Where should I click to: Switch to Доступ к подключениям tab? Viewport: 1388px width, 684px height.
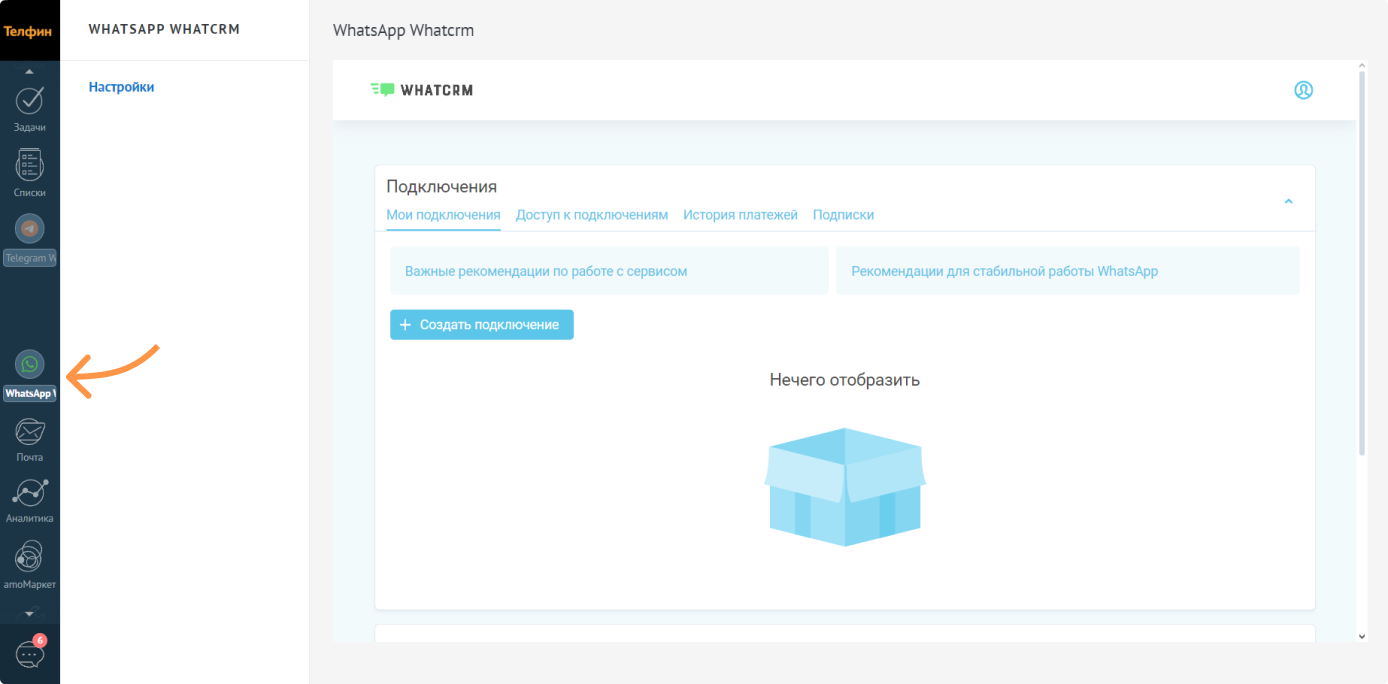[x=592, y=215]
